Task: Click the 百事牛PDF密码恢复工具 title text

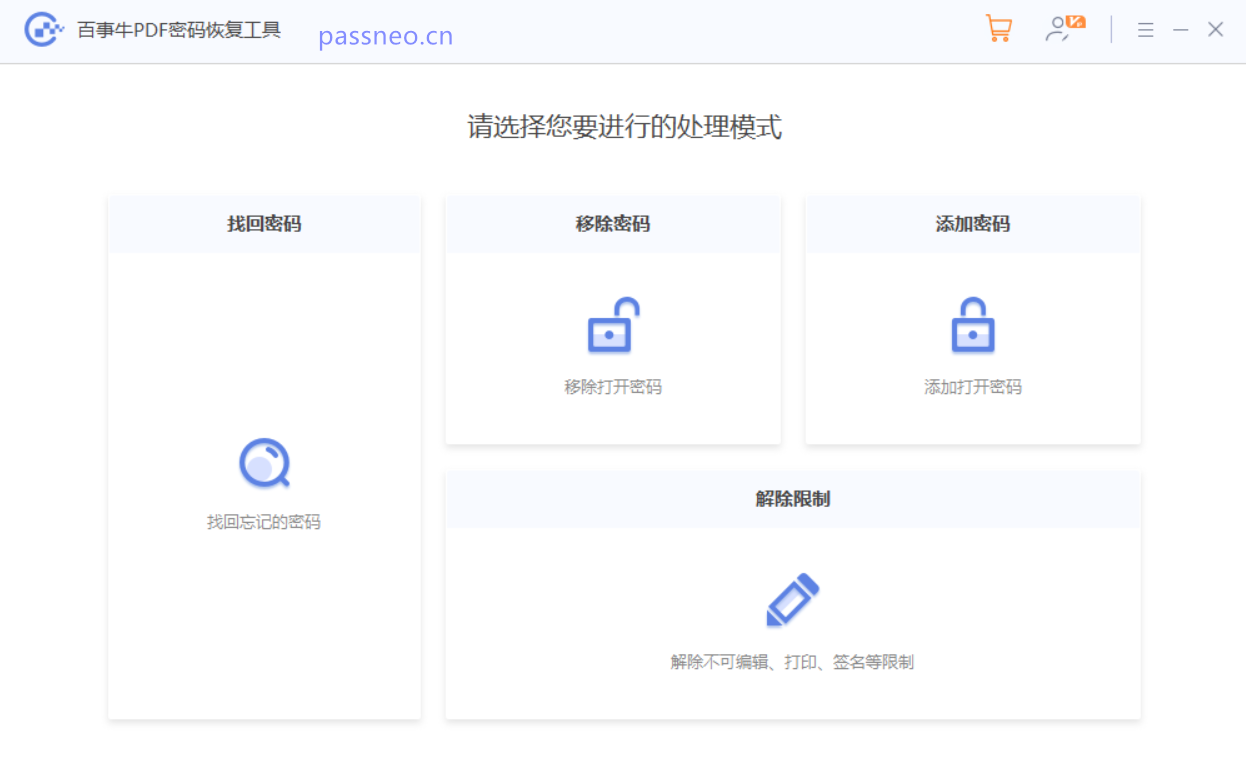Action: pyautogui.click(x=179, y=30)
